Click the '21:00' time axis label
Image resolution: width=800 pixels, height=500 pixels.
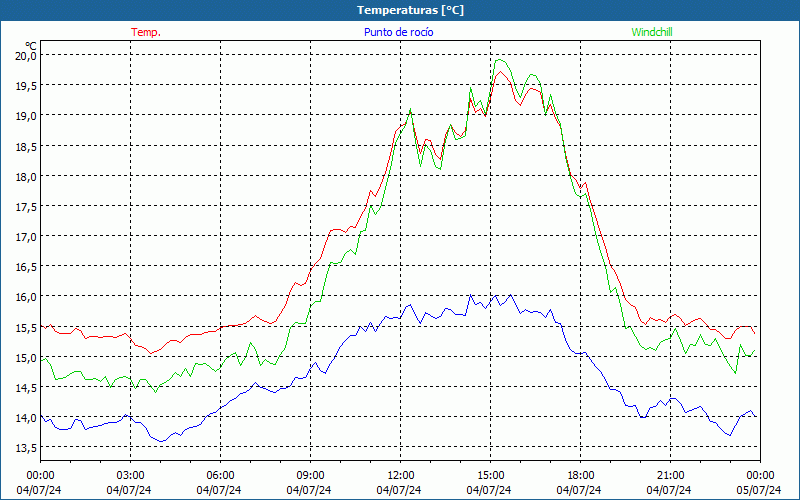[670, 476]
